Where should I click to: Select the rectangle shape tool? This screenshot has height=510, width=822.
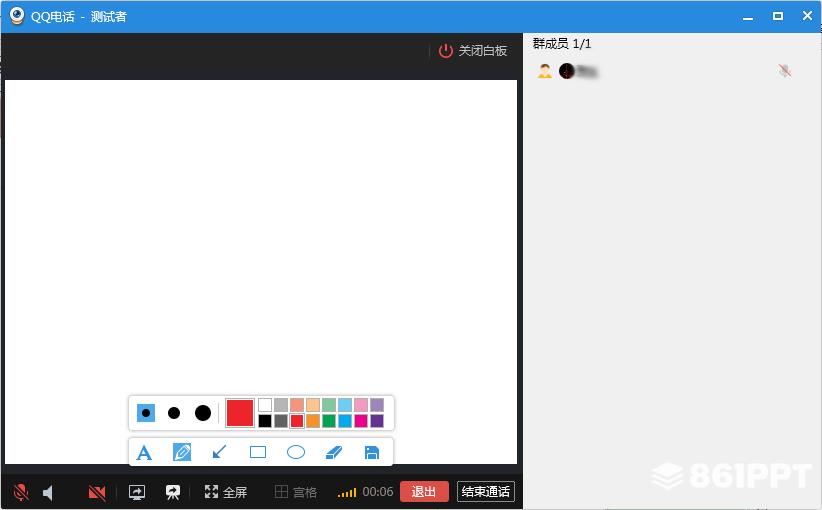coord(258,452)
